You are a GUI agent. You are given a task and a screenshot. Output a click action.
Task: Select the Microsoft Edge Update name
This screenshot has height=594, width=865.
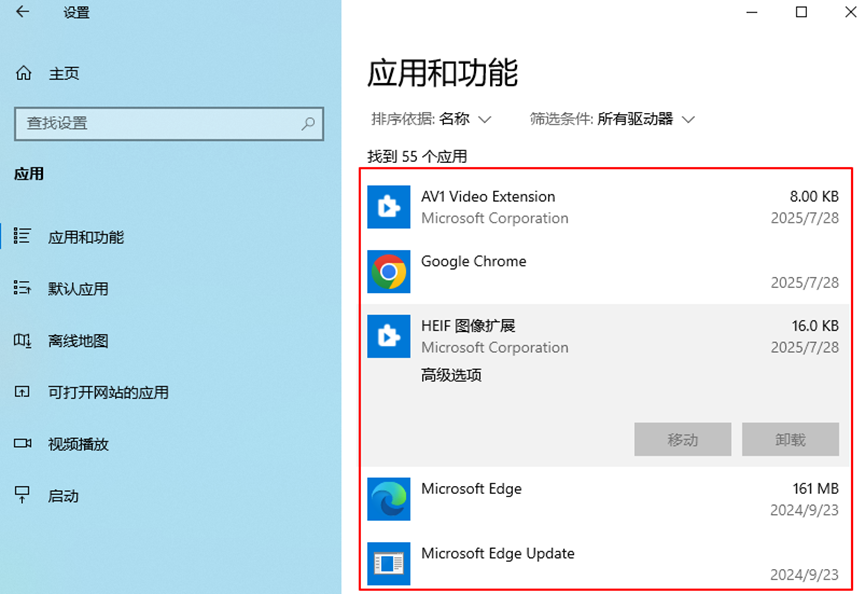[x=498, y=553]
